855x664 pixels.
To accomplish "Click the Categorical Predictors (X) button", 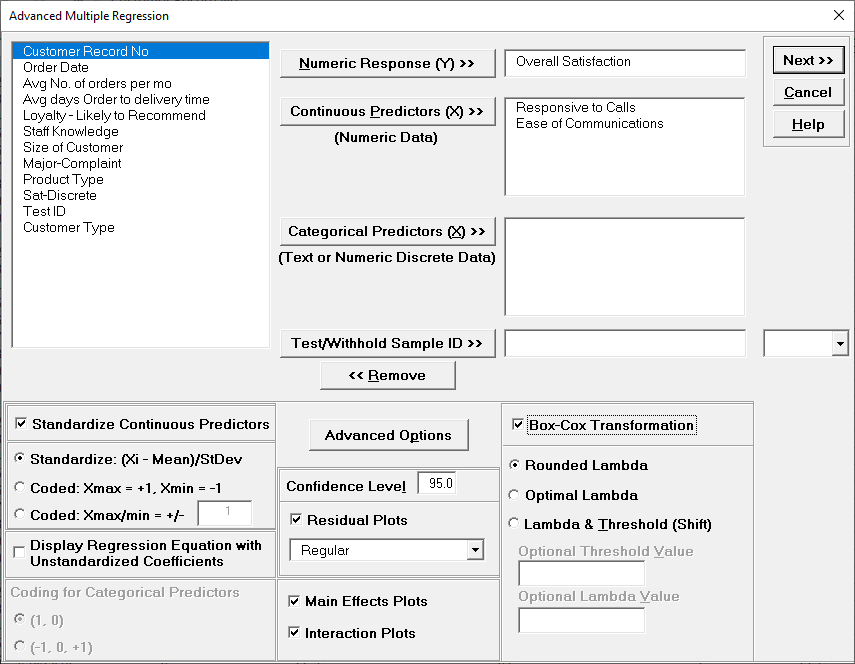I will [387, 231].
